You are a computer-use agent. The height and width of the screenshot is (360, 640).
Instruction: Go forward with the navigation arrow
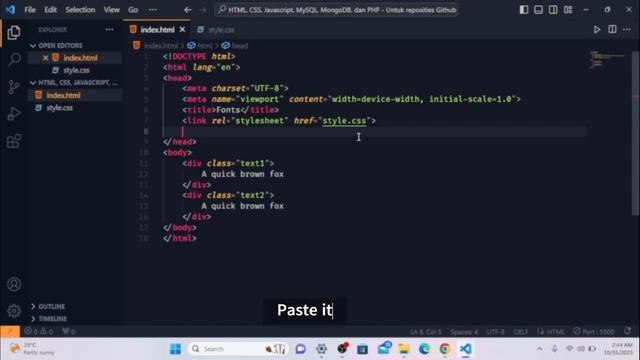[203, 10]
